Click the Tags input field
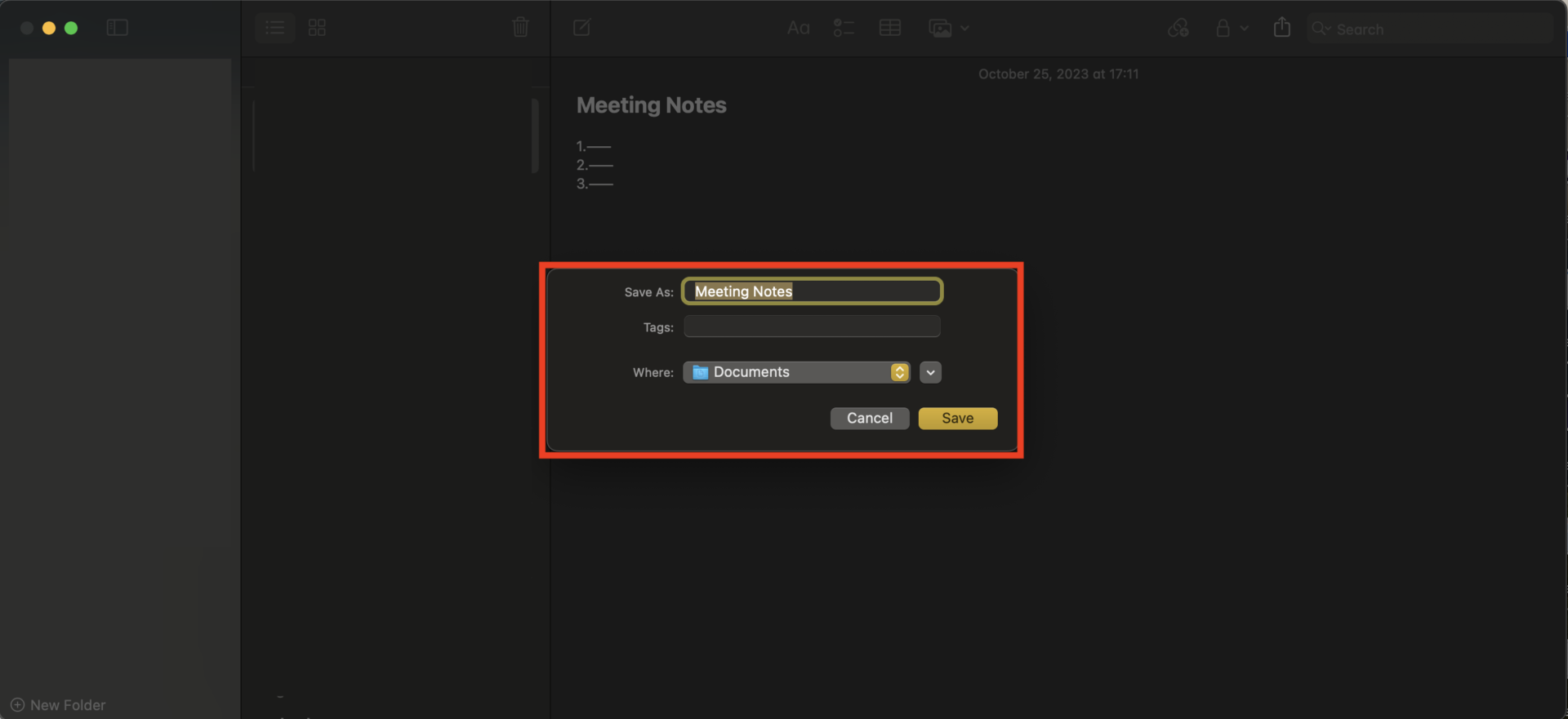 click(x=812, y=326)
